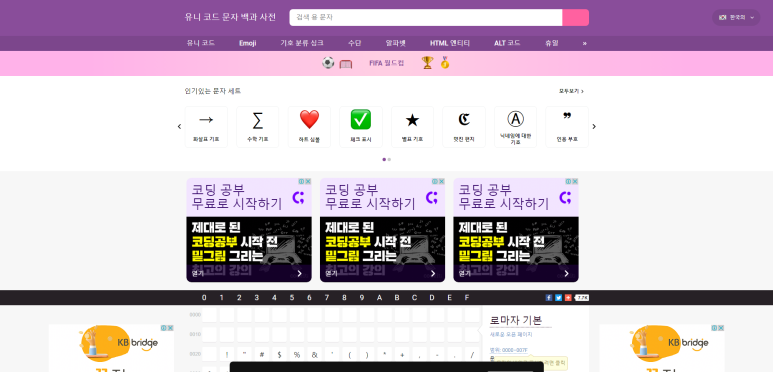Focus the character search input field
This screenshot has width=773, height=372.
(x=426, y=17)
